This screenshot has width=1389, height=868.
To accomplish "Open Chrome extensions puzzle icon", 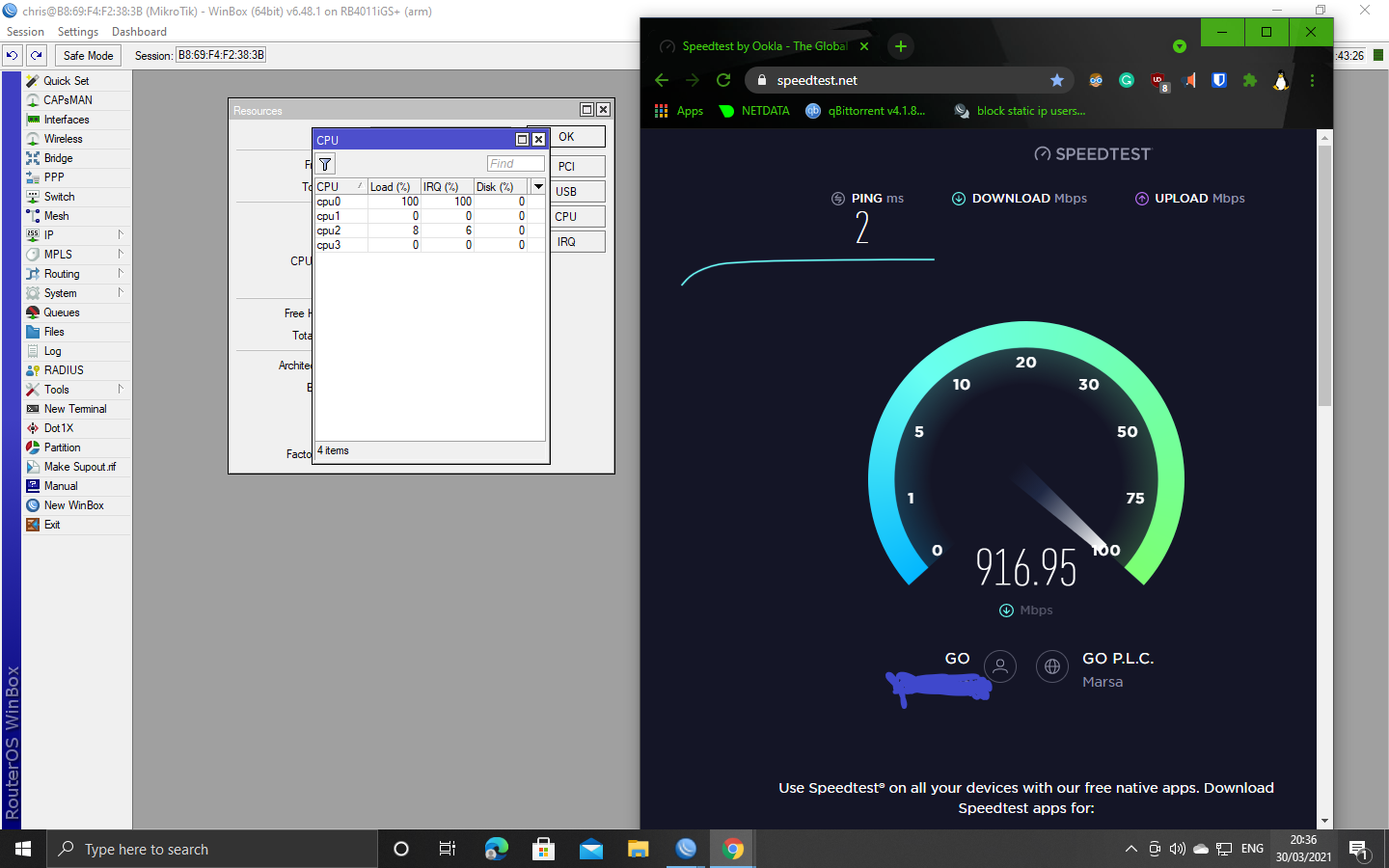I will [x=1250, y=80].
